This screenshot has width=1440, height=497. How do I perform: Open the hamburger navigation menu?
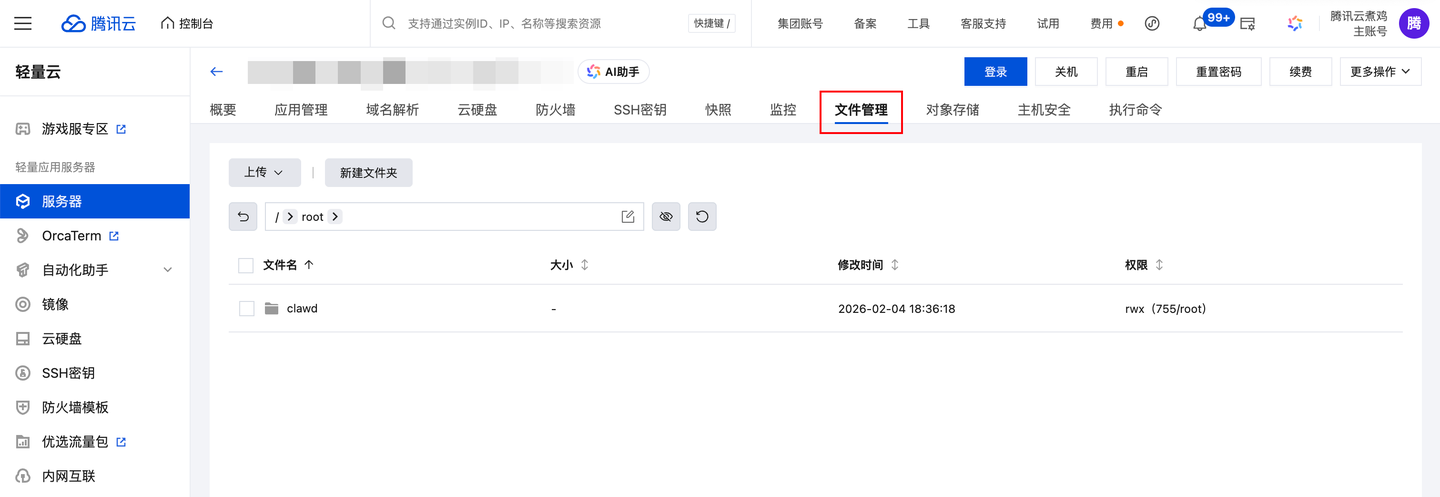[x=23, y=23]
